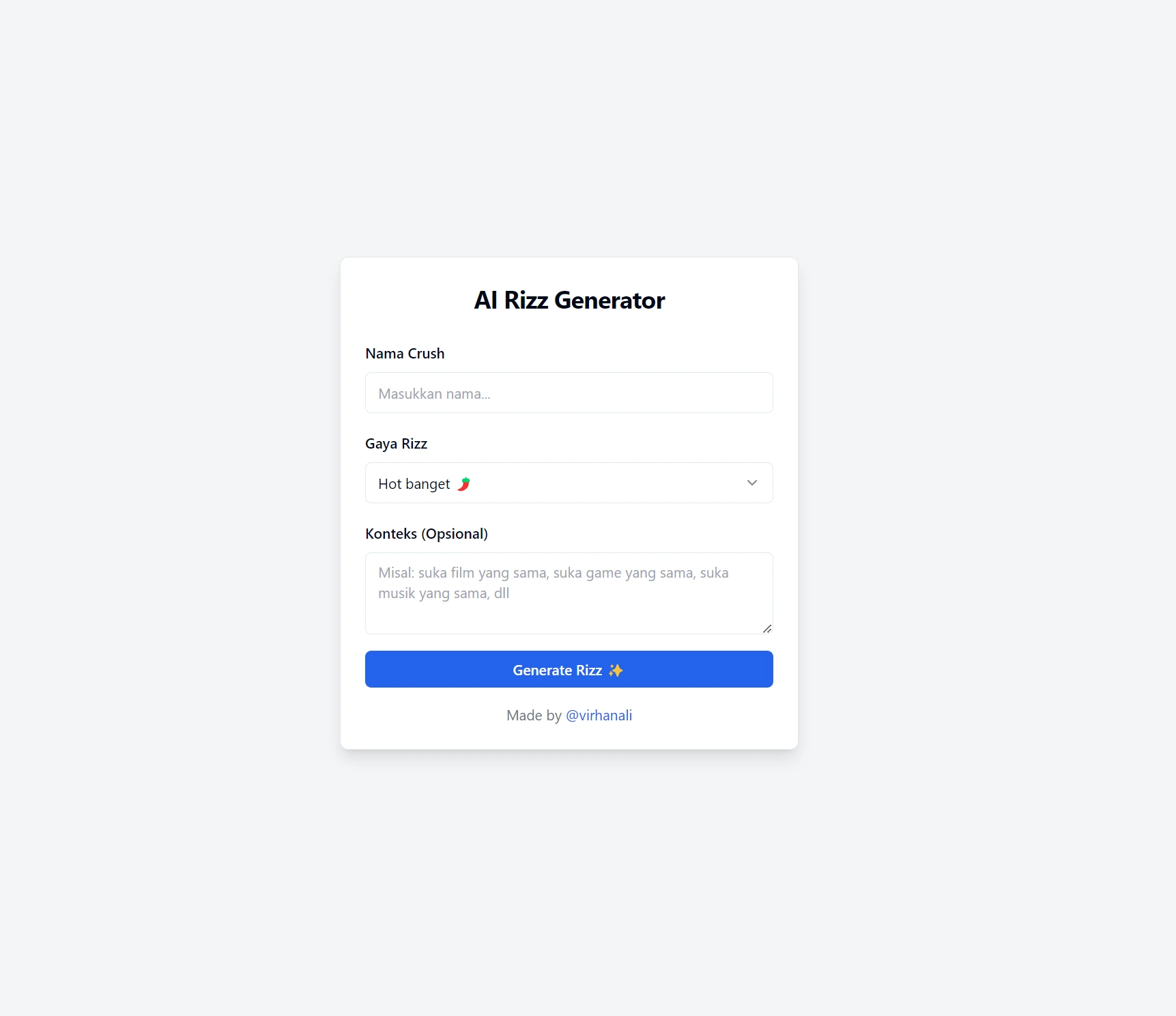Open the @virhanali profile link
Image resolution: width=1176 pixels, height=1016 pixels.
pos(599,716)
